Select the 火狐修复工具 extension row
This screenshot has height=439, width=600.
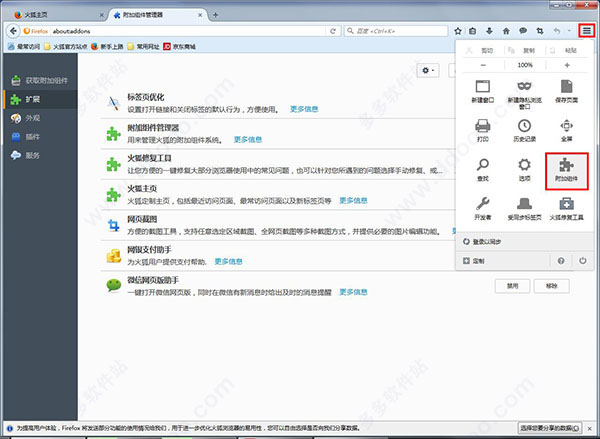(278, 164)
